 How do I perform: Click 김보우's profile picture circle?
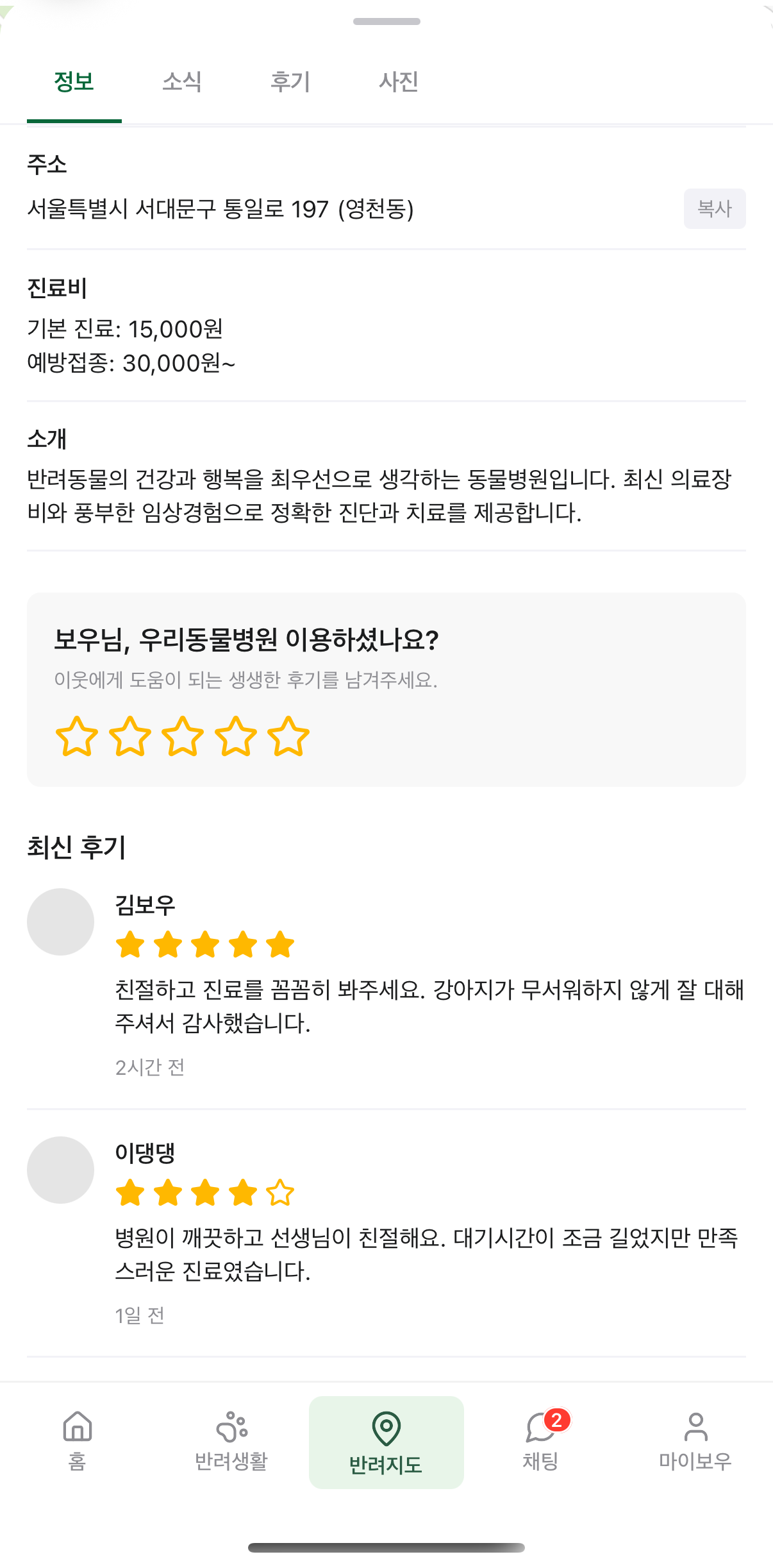coord(61,922)
